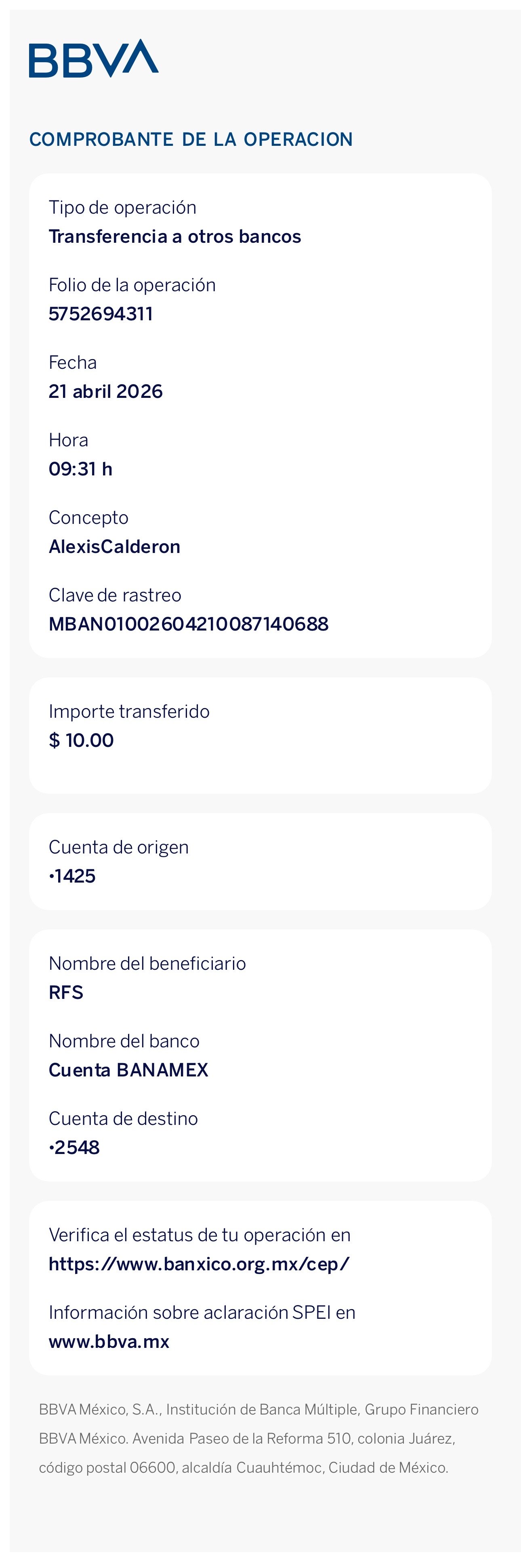Click the clave de rastreo code

pyautogui.click(x=189, y=624)
